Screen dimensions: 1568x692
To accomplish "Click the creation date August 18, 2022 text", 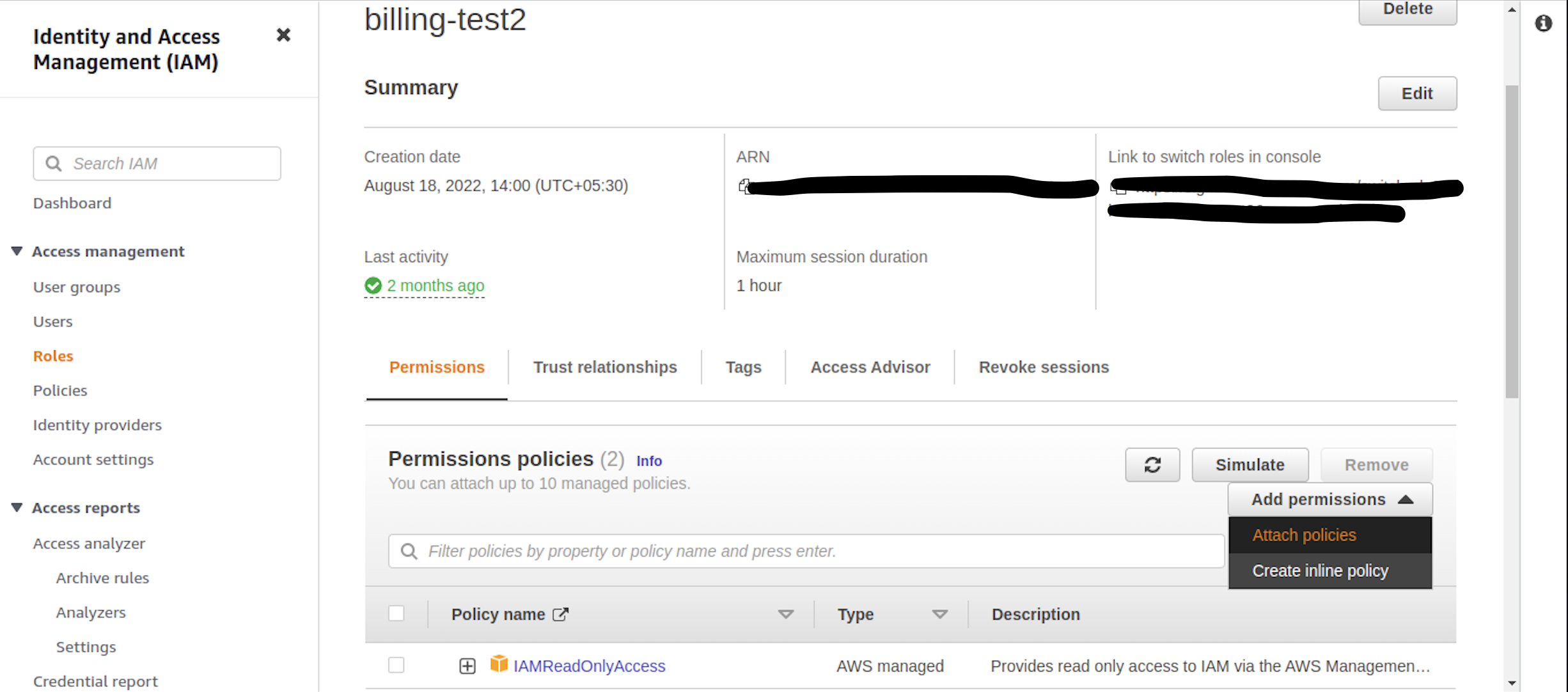I will tap(496, 186).
